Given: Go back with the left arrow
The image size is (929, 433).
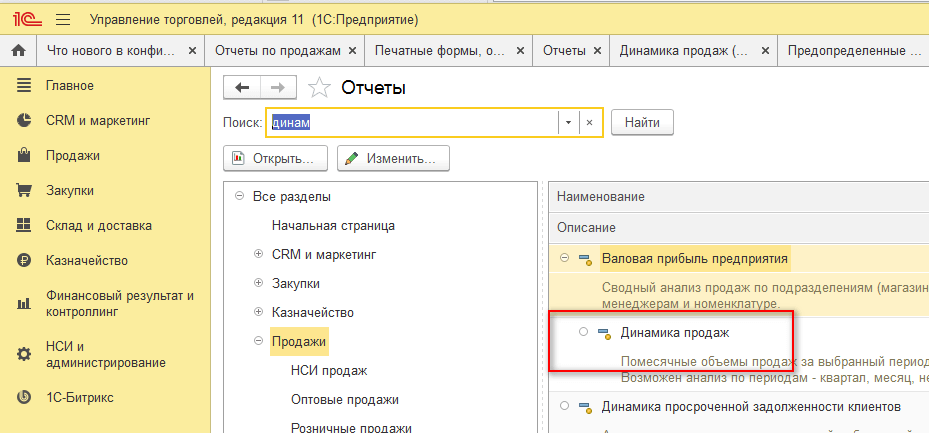Looking at the screenshot, I should 242,88.
